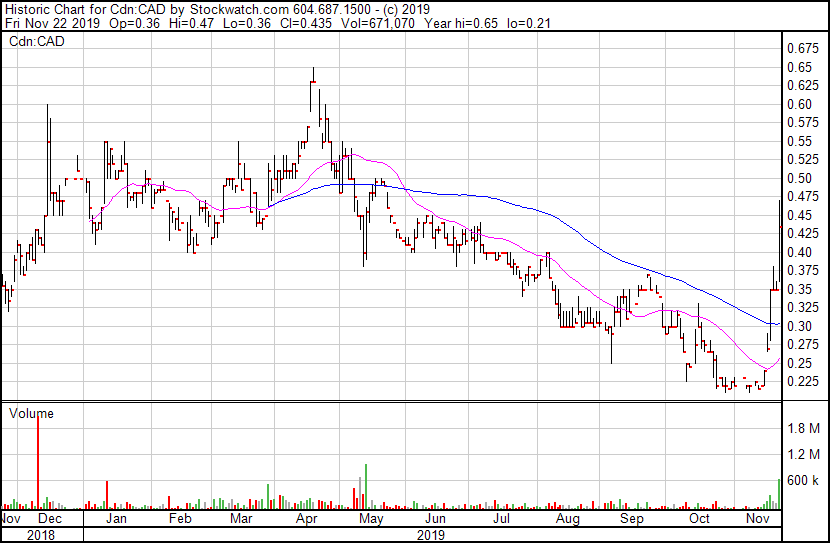This screenshot has width=830, height=543.
Task: Click the 0.55 price axis label
Action: click(x=799, y=141)
